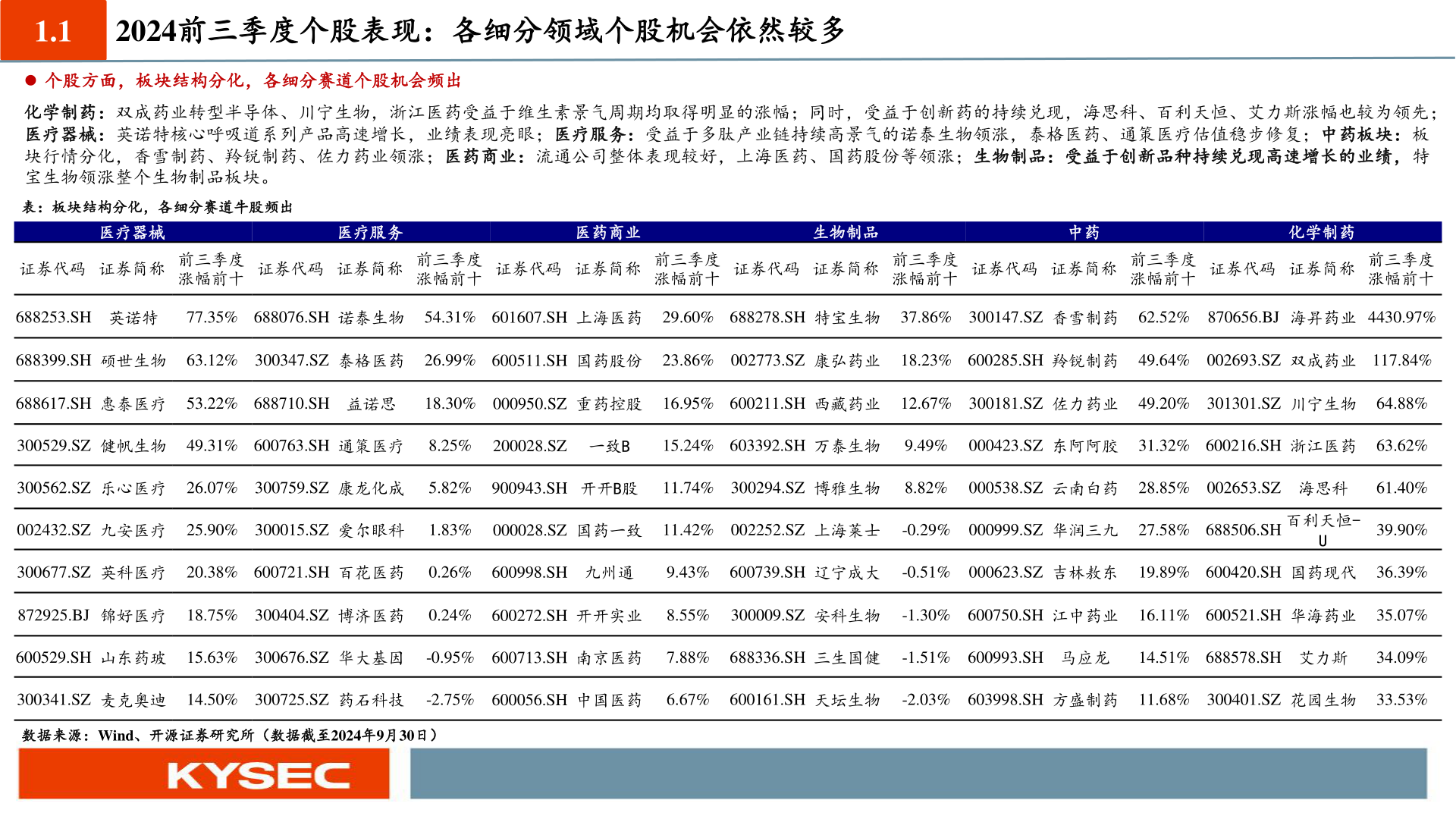1456x819 pixels.
Task: Click the 54.31% value
Action: click(x=450, y=318)
